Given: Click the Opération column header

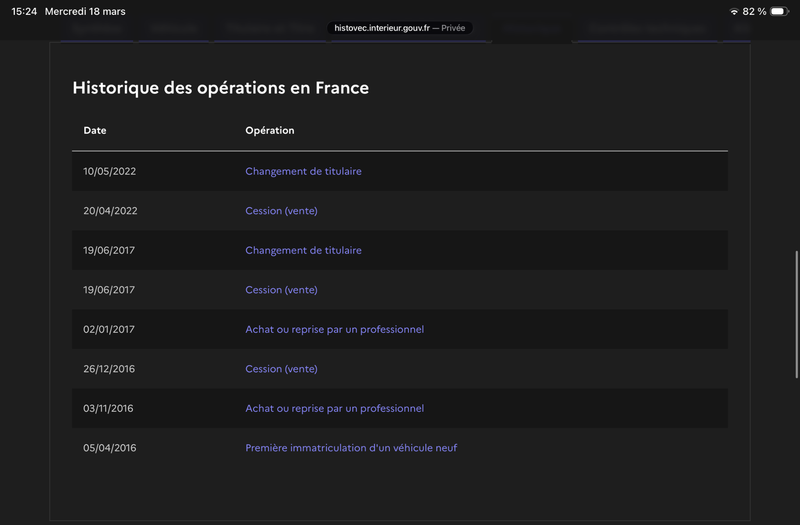Looking at the screenshot, I should (269, 131).
